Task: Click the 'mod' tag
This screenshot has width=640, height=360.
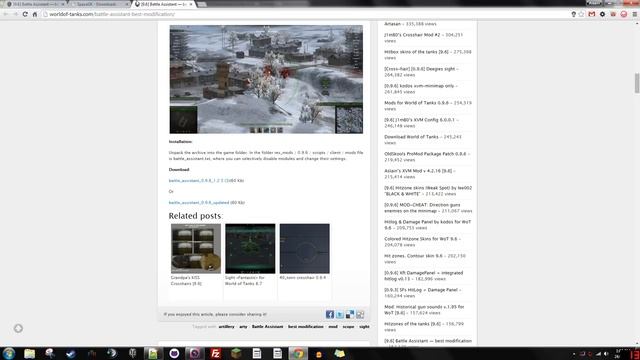Action: (x=333, y=327)
